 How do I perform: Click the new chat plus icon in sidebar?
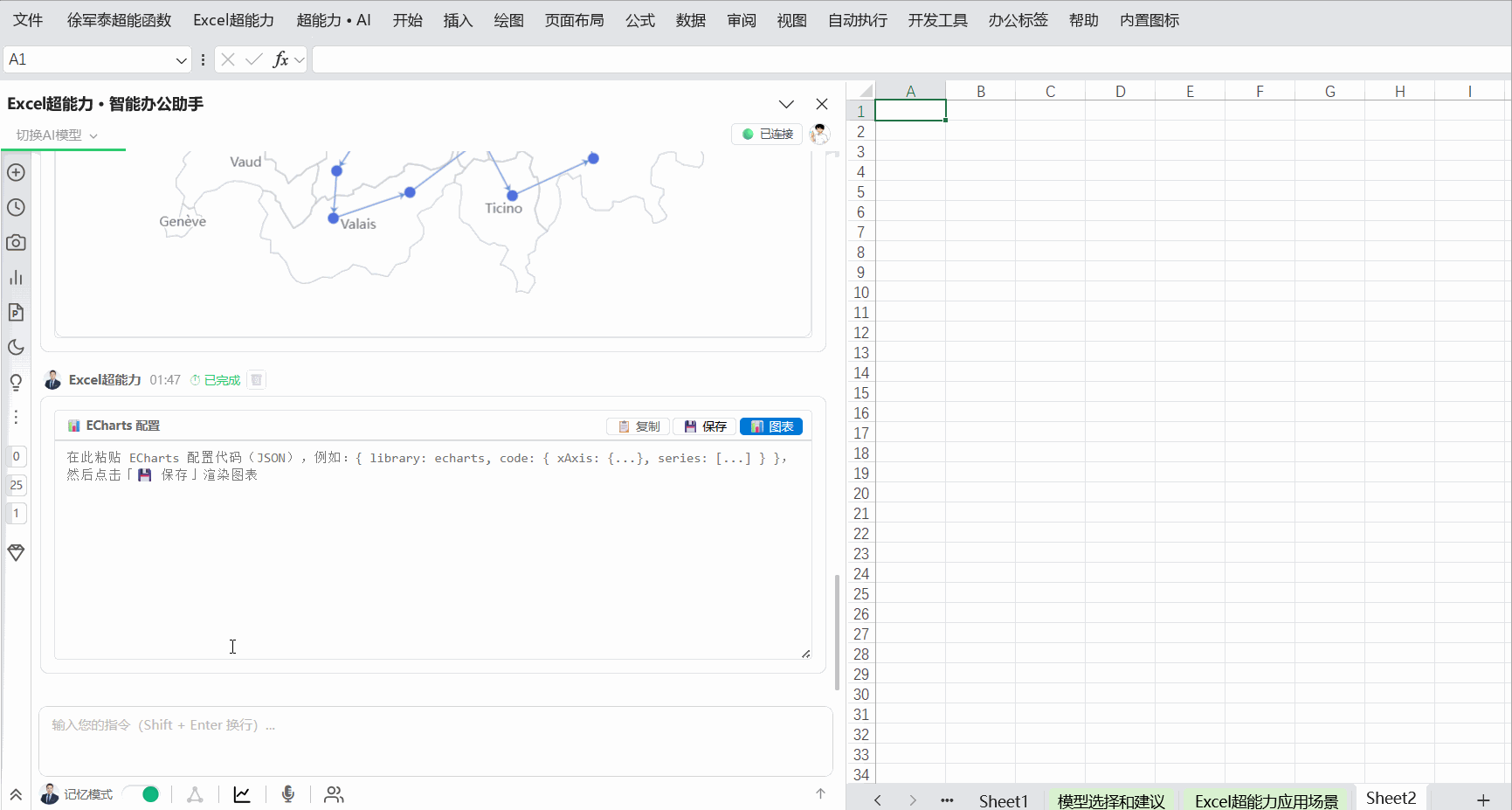tap(16, 172)
